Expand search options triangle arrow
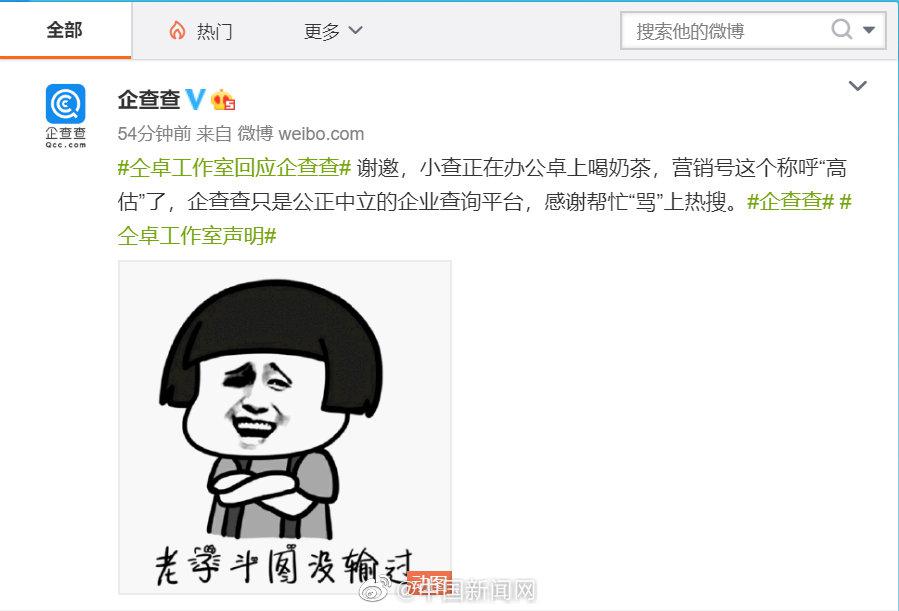 click(x=869, y=29)
